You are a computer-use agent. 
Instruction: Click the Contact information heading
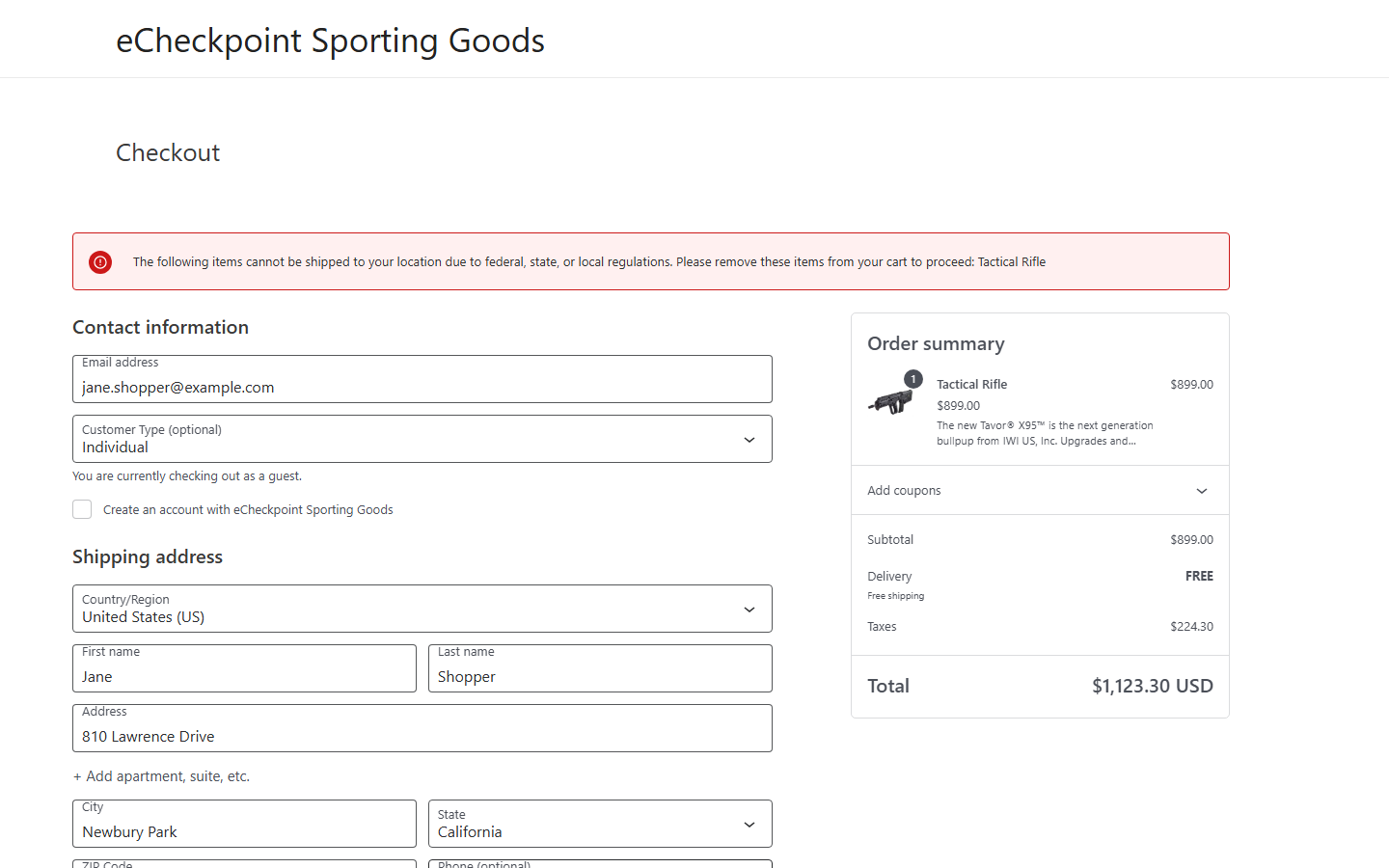[160, 327]
